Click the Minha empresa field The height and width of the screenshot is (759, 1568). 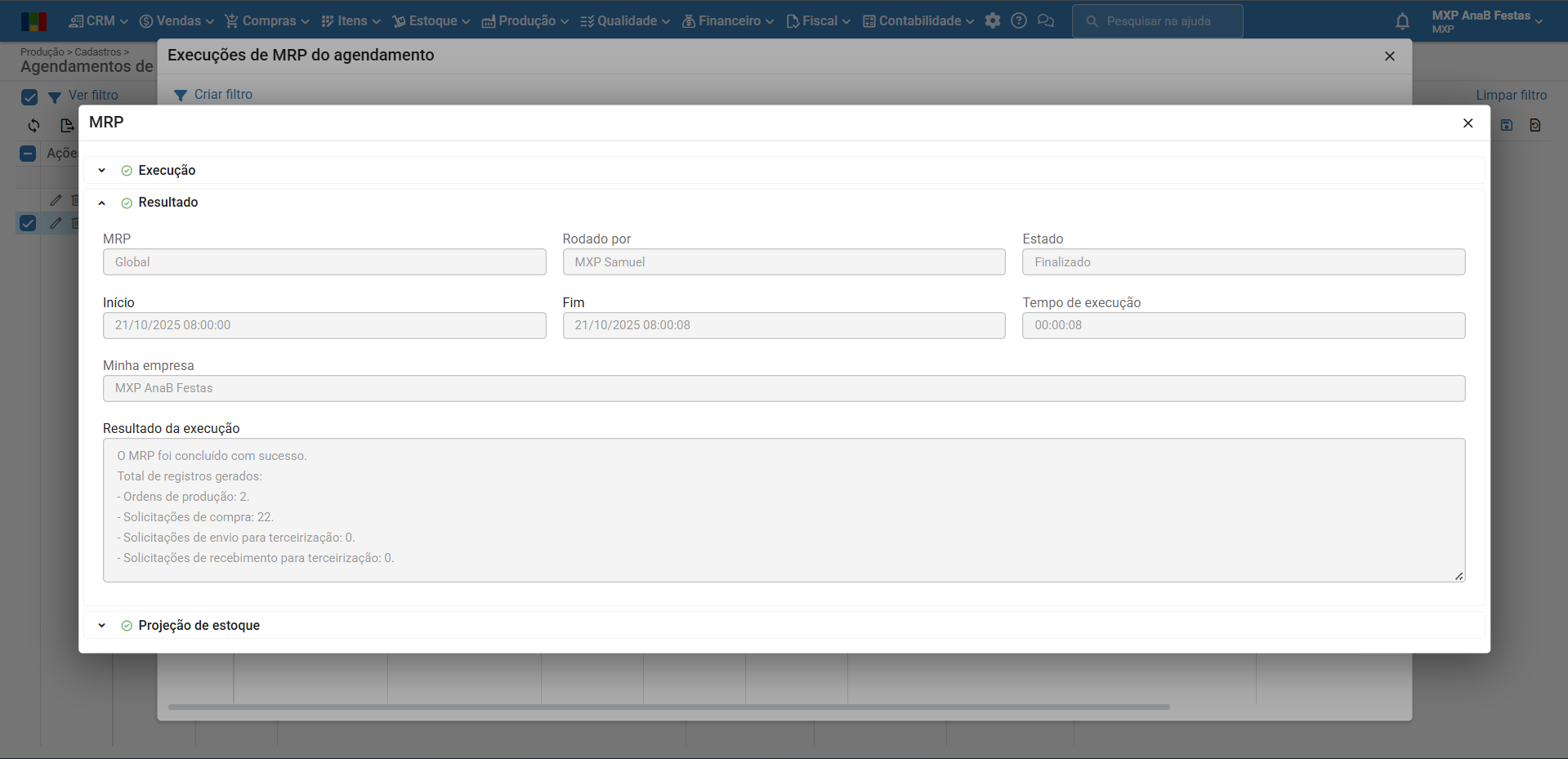tap(784, 388)
